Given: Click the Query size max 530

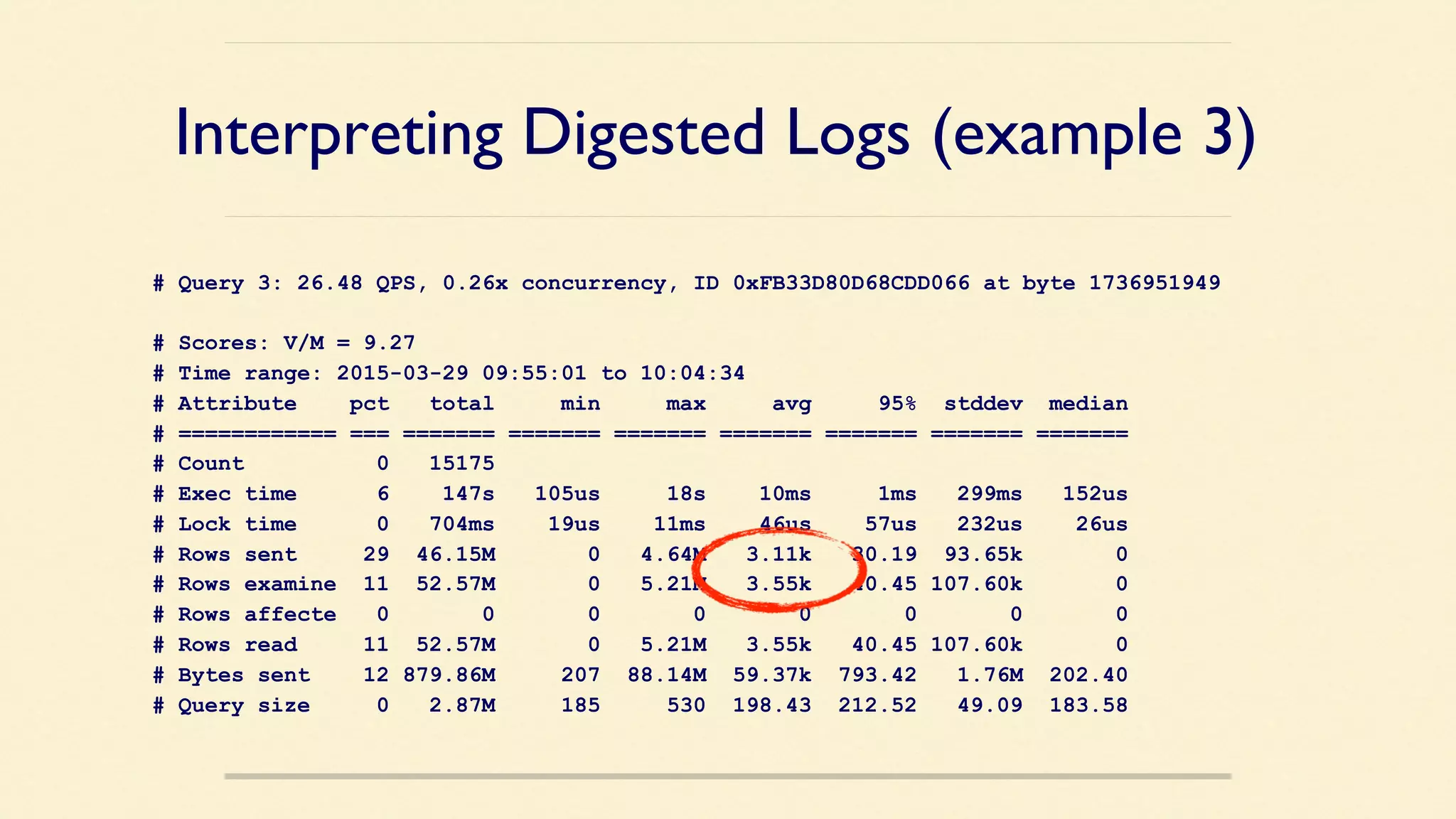Looking at the screenshot, I should pyautogui.click(x=686, y=705).
